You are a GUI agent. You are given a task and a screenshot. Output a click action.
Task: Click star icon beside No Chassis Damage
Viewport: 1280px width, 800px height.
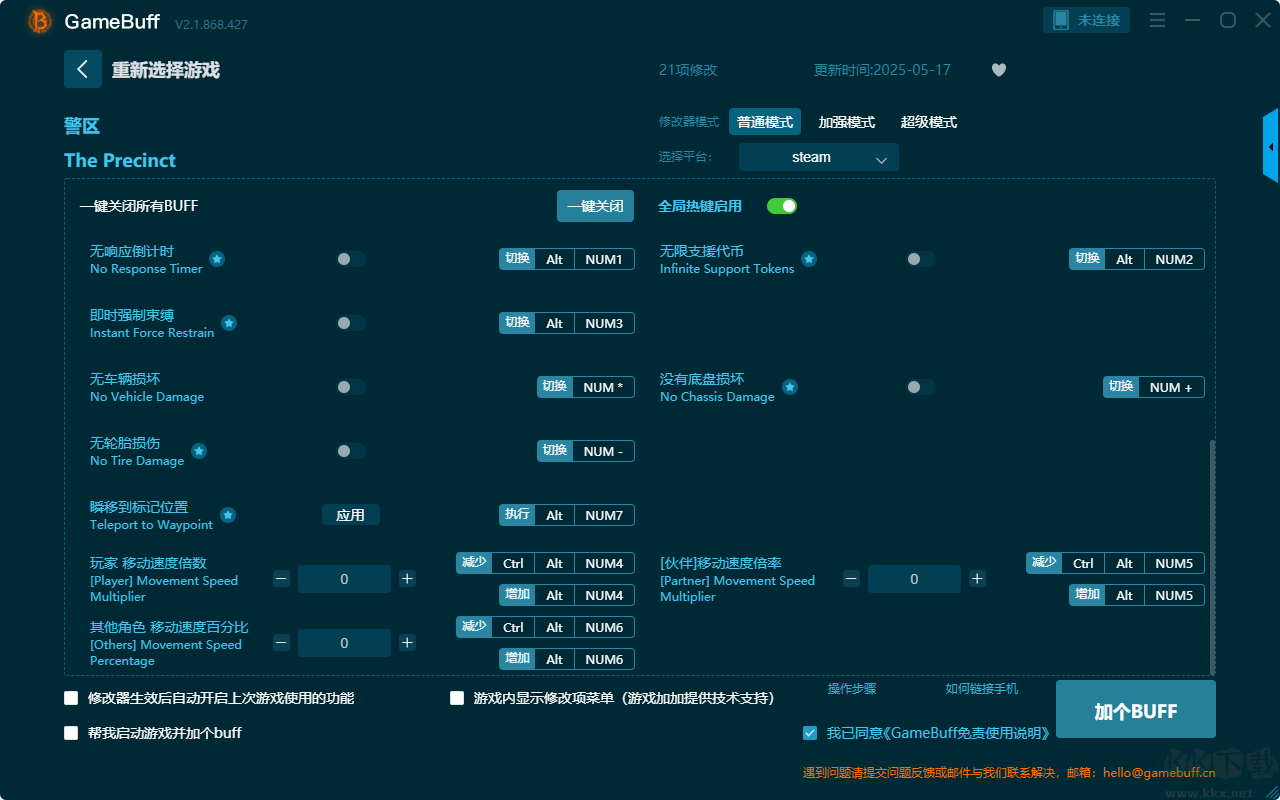(790, 387)
